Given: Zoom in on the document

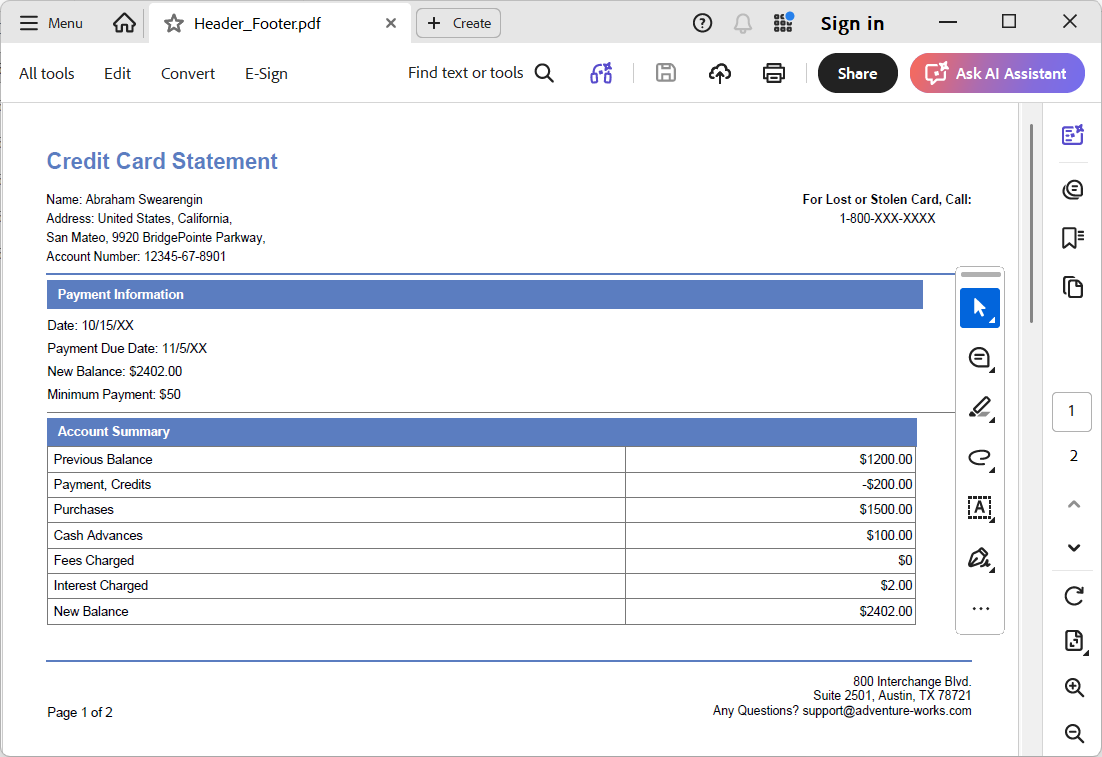Looking at the screenshot, I should 1073,687.
